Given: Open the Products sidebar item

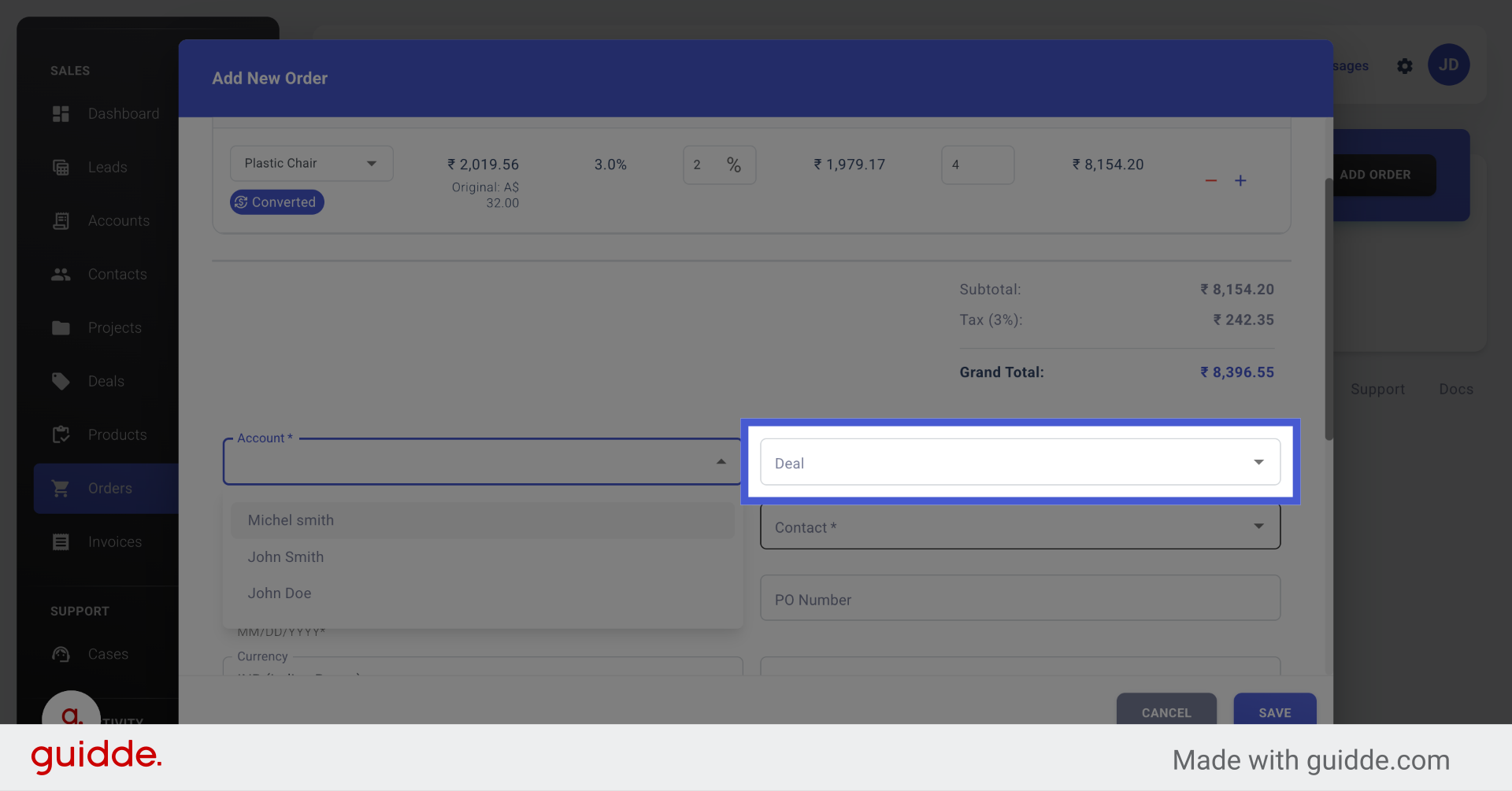Looking at the screenshot, I should (x=117, y=435).
